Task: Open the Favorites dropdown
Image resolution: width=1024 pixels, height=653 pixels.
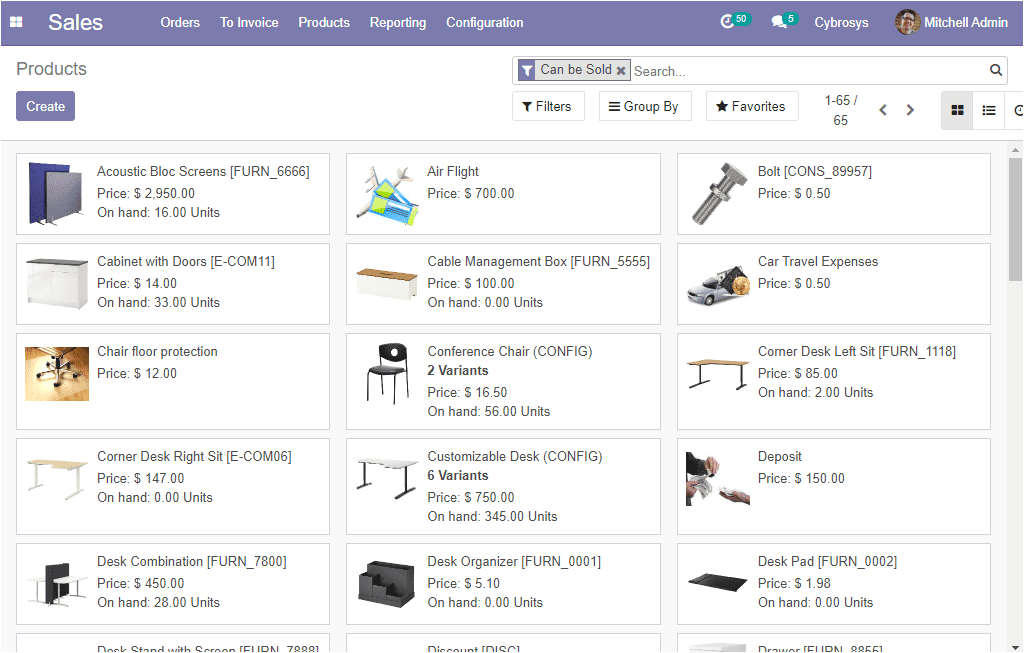Action: tap(752, 106)
